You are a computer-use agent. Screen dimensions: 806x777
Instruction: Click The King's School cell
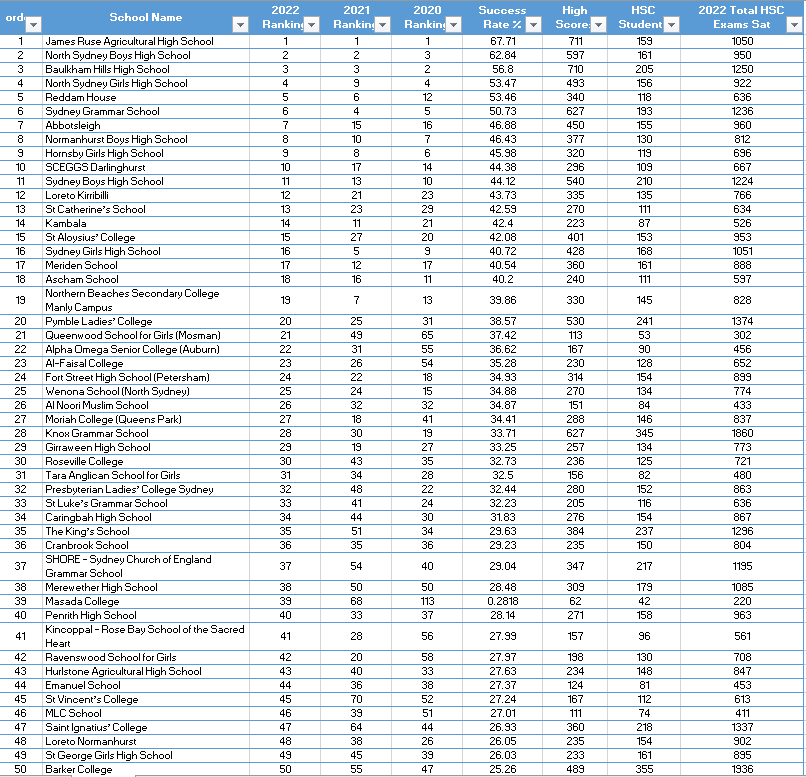click(x=146, y=531)
